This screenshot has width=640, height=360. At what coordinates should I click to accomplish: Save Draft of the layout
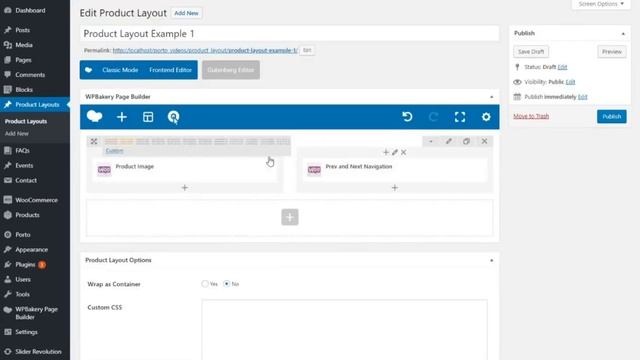click(531, 52)
